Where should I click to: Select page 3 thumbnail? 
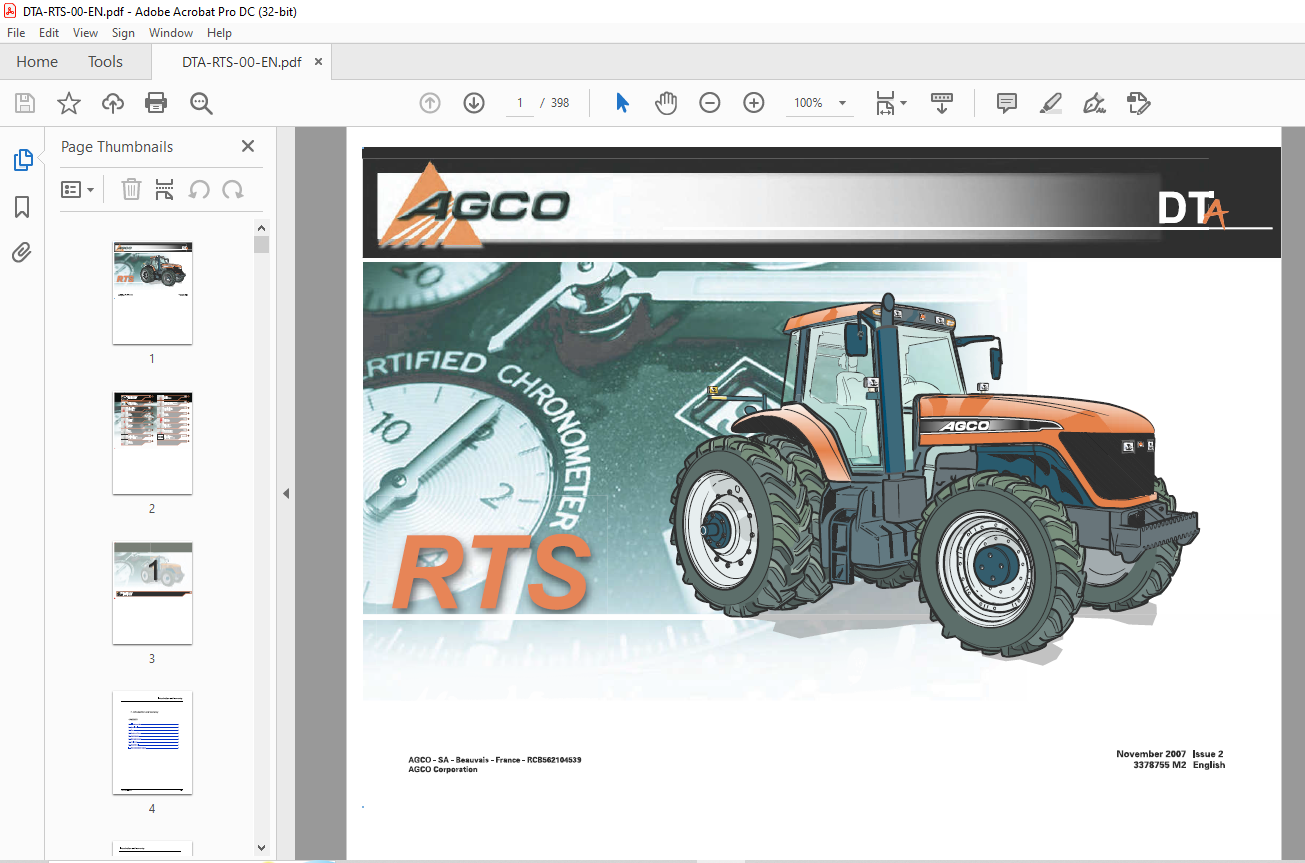pos(152,593)
